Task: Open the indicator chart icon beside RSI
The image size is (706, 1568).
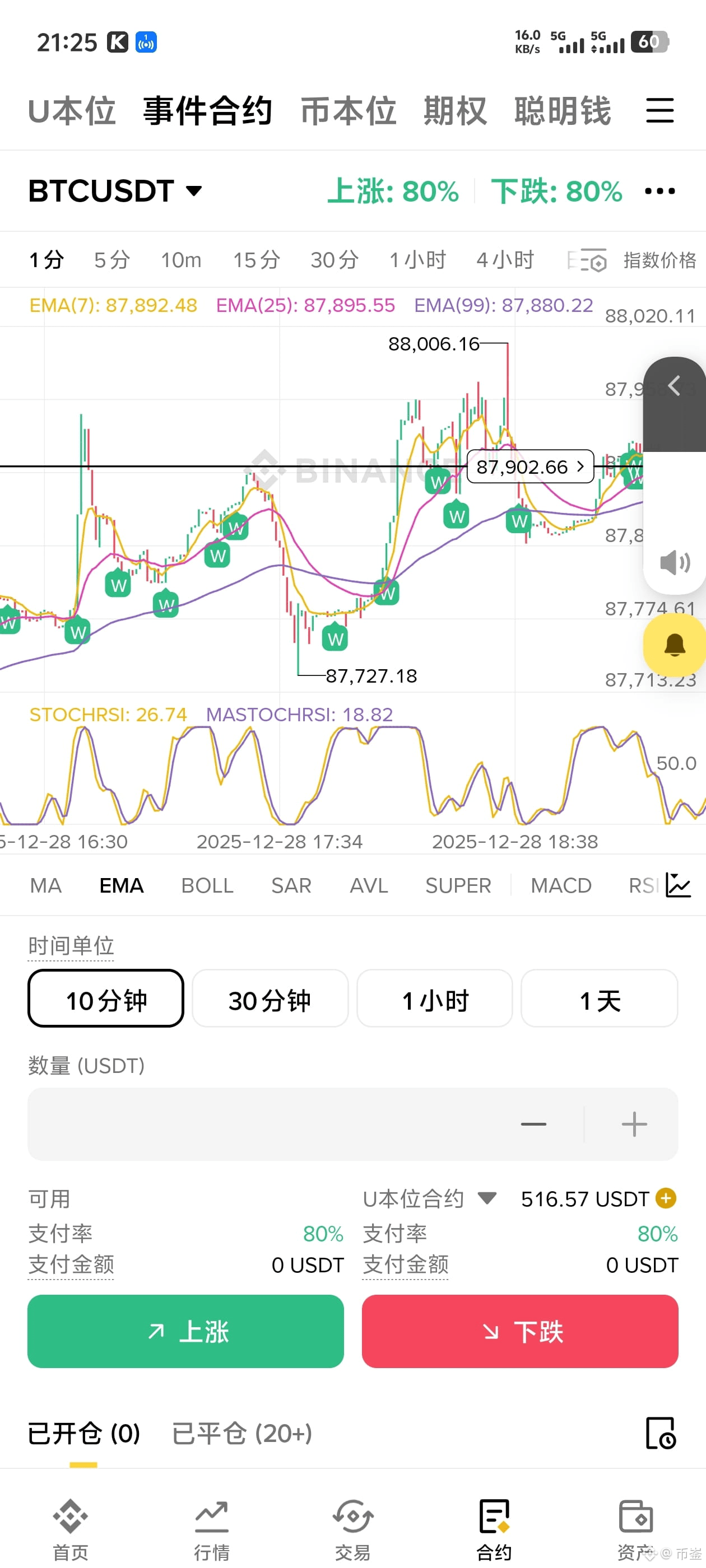Action: (x=678, y=885)
